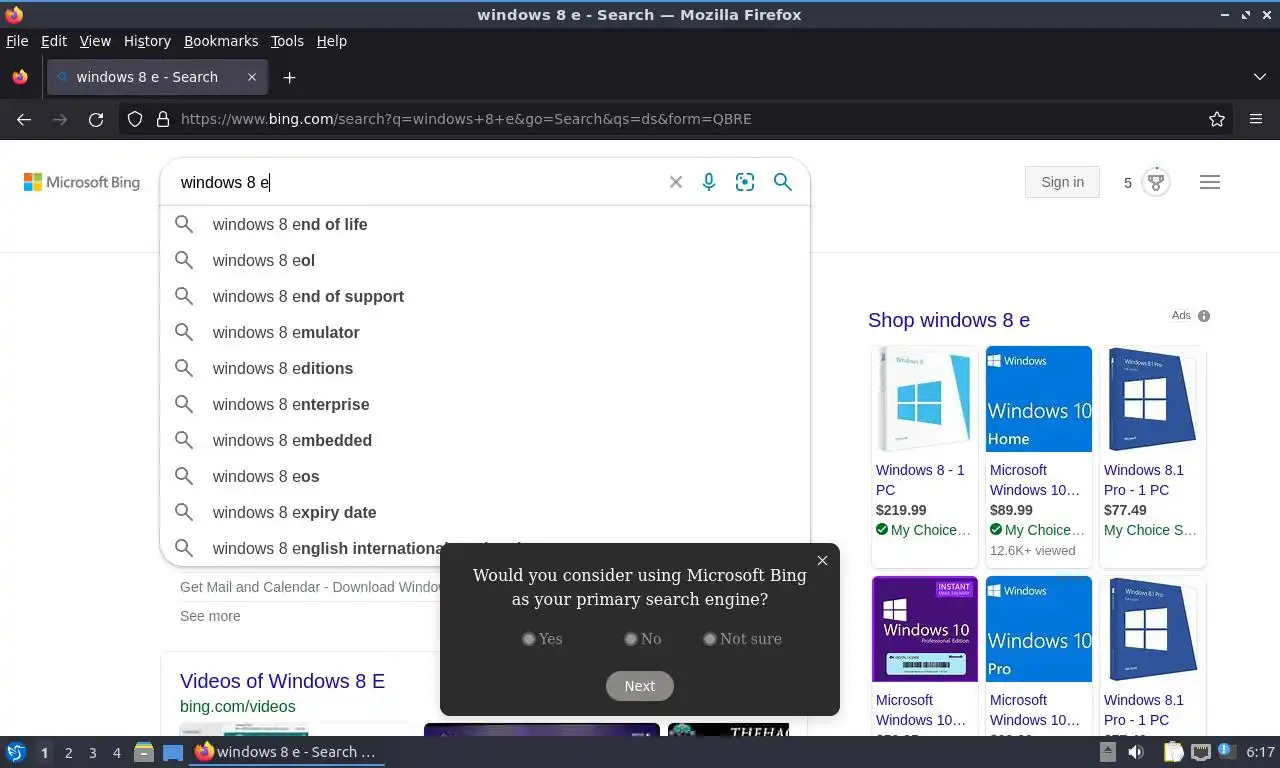This screenshot has width=1280, height=768.
Task: Open Firefox View pinned icon
Action: (x=20, y=77)
